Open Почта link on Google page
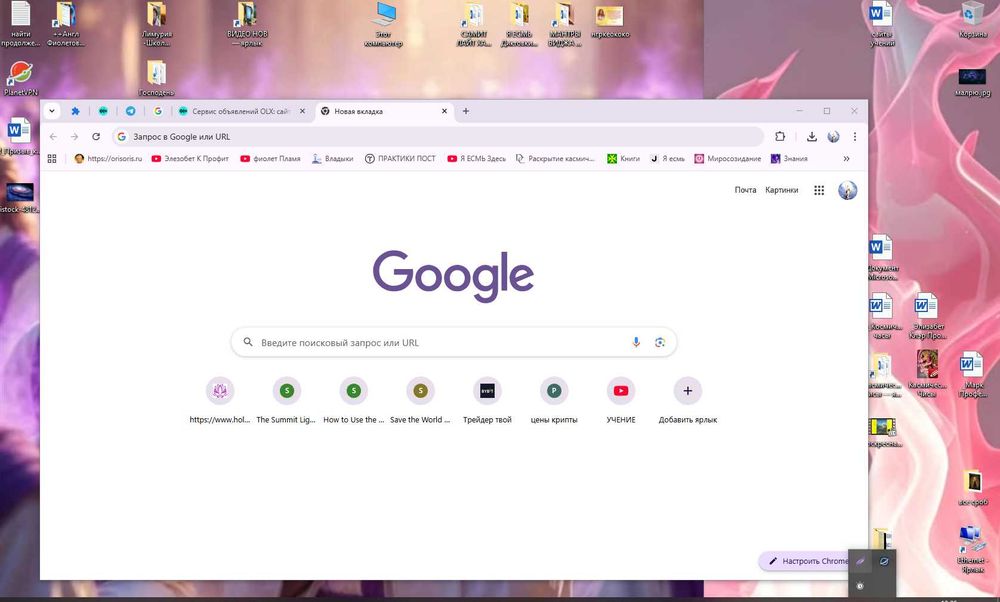Screen dimensions: 1000x602 [745, 190]
